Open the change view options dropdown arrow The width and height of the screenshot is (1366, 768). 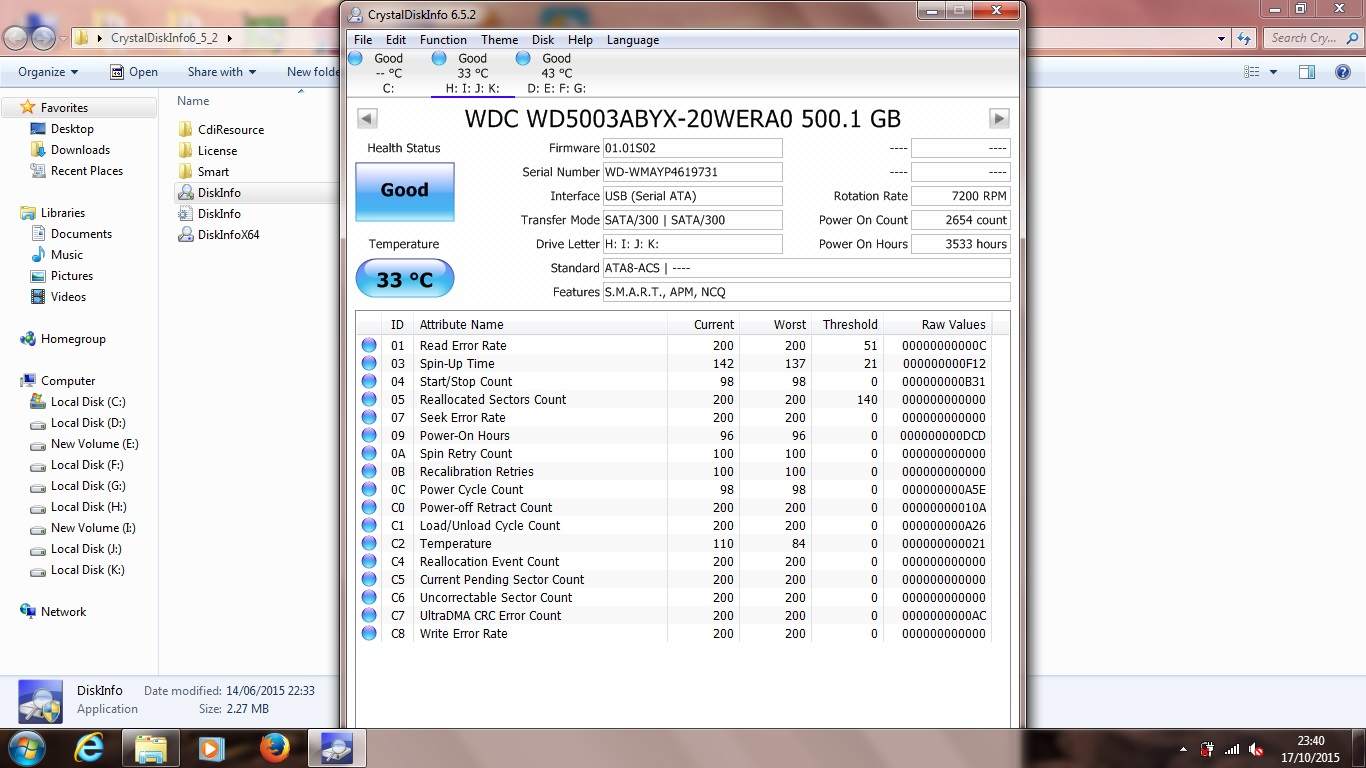(x=1273, y=72)
